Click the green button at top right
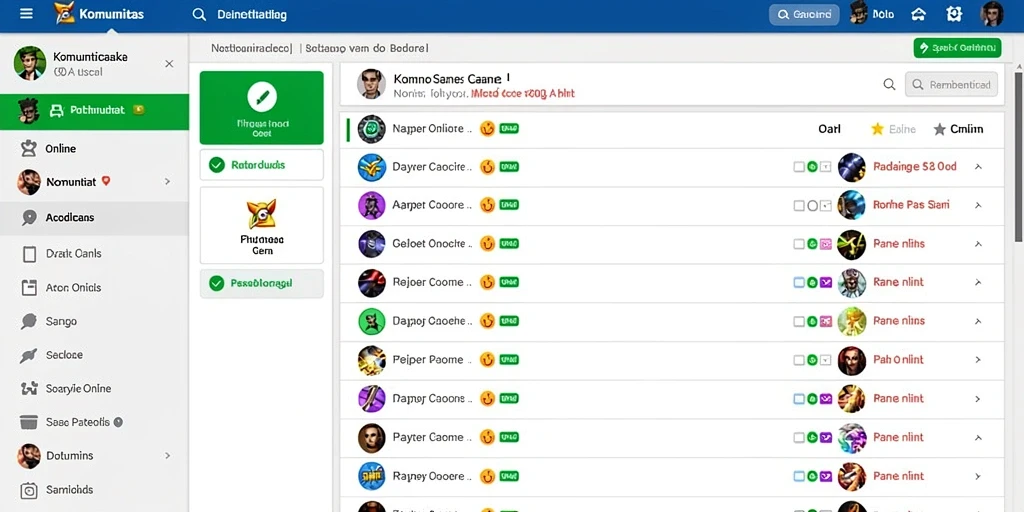This screenshot has width=1024, height=512. pos(957,48)
